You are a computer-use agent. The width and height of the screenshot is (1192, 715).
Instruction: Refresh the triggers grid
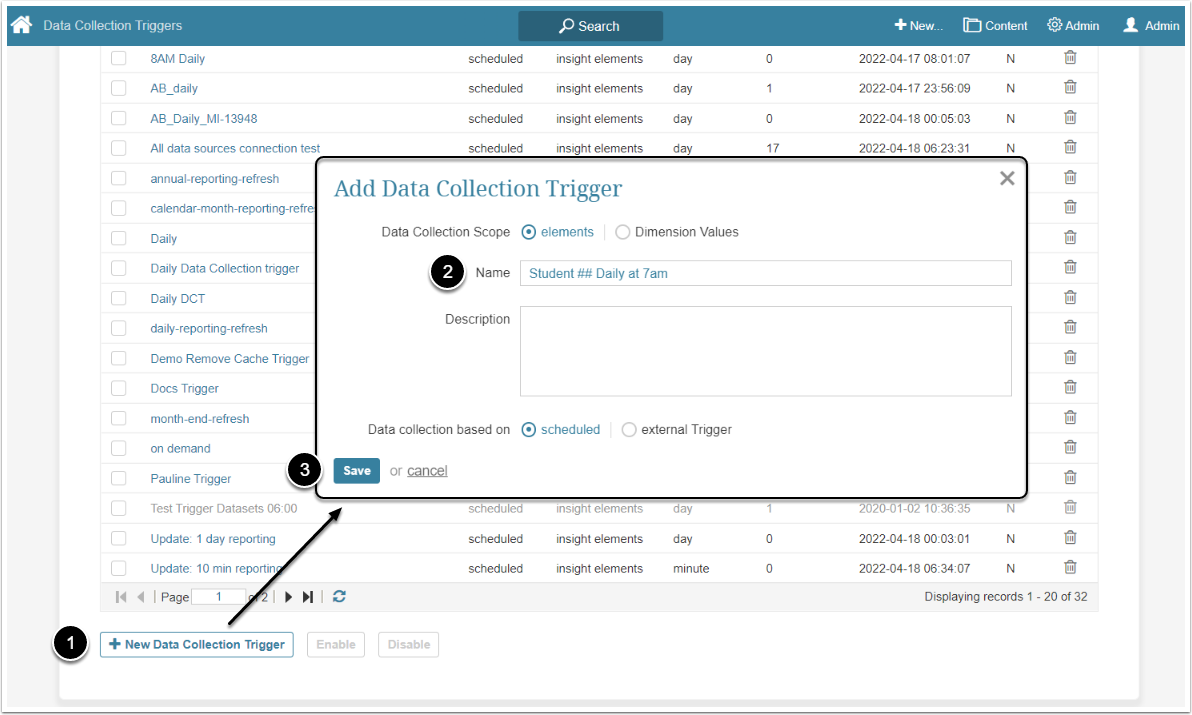[x=339, y=597]
